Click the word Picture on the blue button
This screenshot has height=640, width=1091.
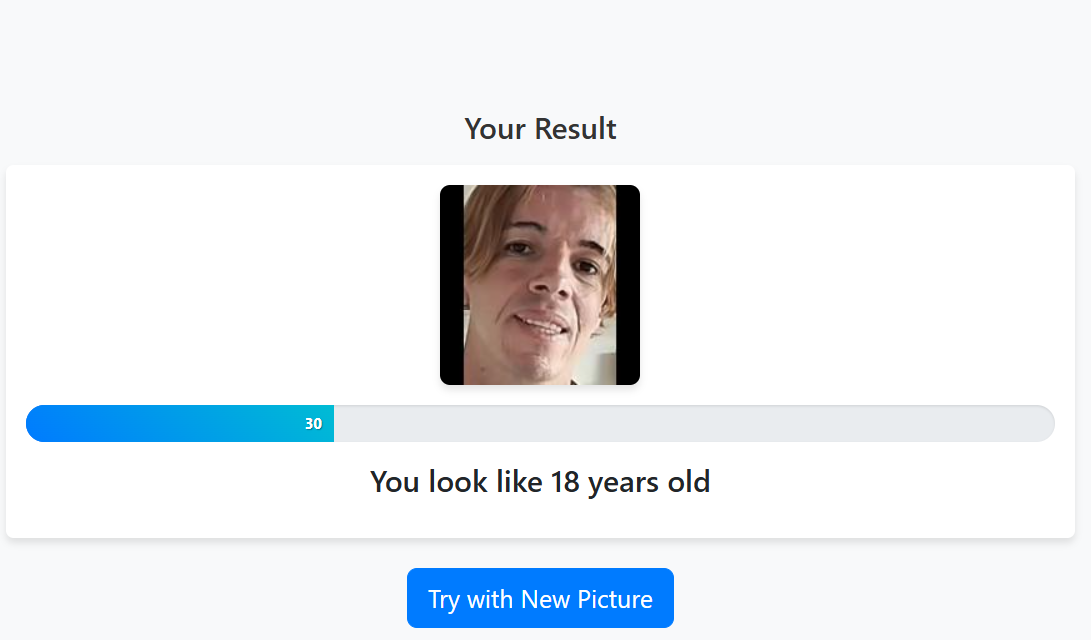coord(615,599)
